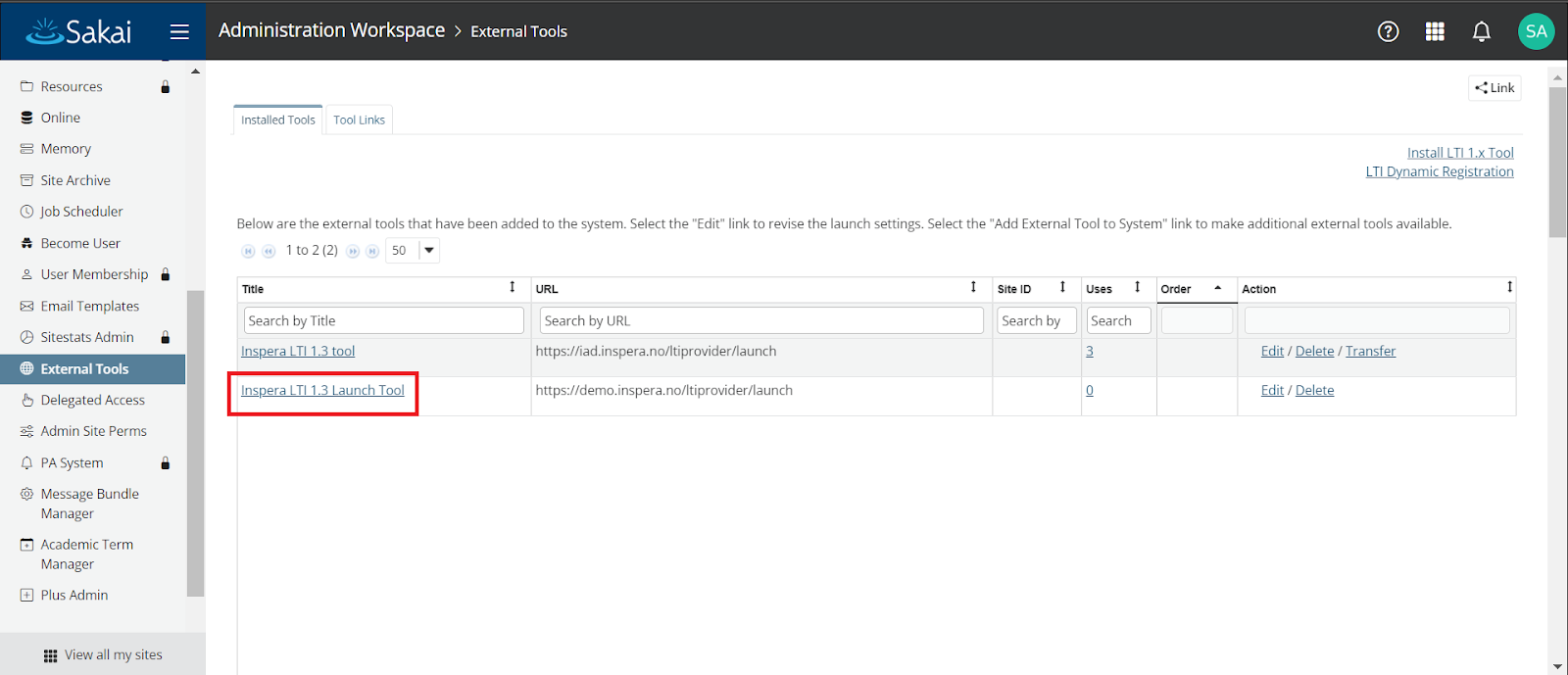Click Delete for Inspera LTI 1.3 Launch Tool
The height and width of the screenshot is (675, 1568).
(1314, 390)
